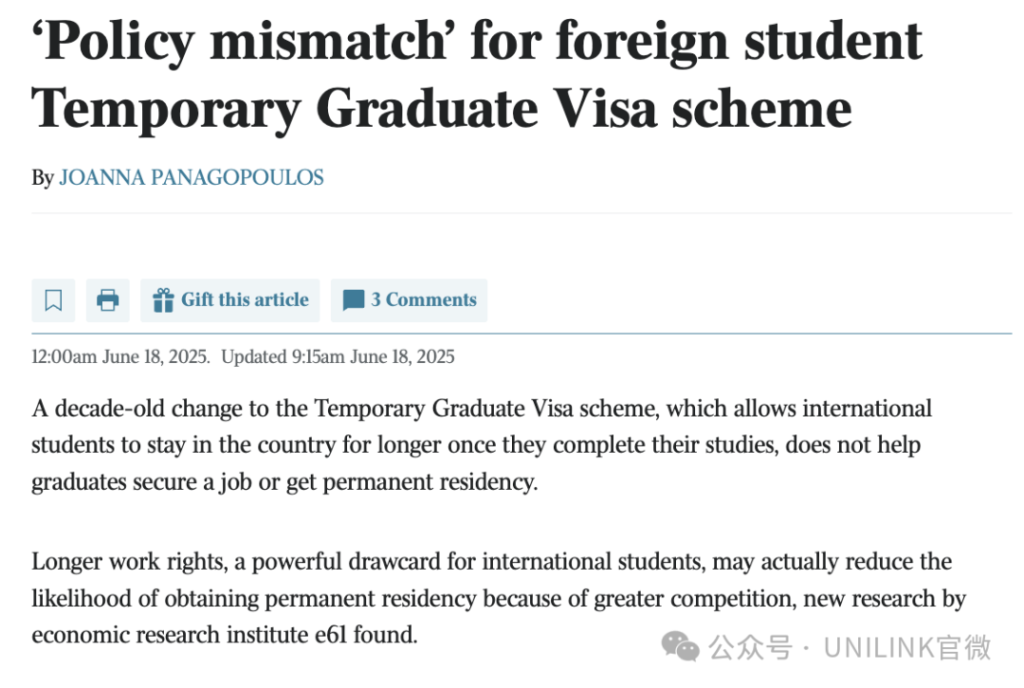The height and width of the screenshot is (688, 1024).
Task: Click paragraph starting 'A decade-old change'
Action: pyautogui.click(x=482, y=445)
